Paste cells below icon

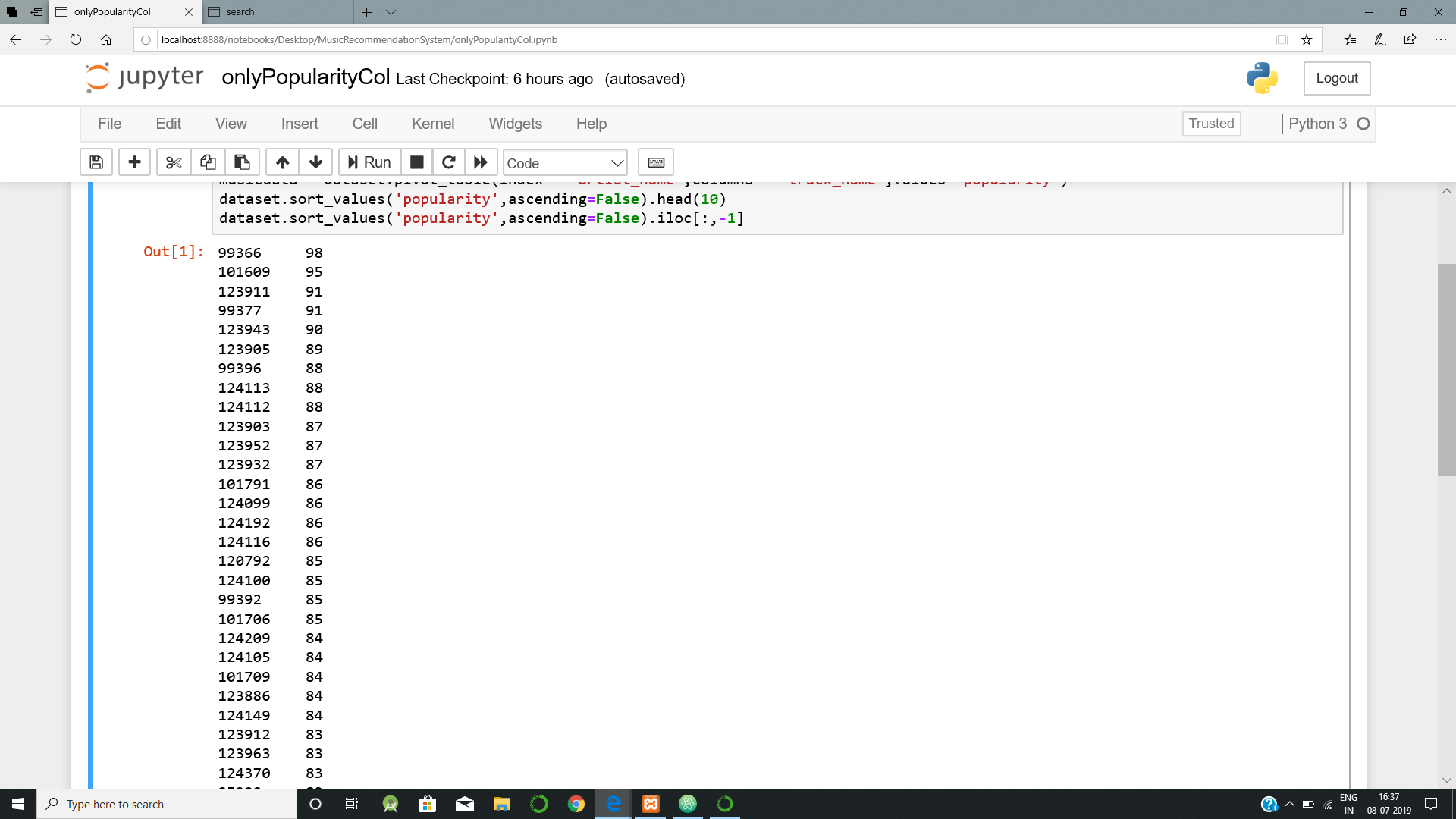(x=242, y=162)
